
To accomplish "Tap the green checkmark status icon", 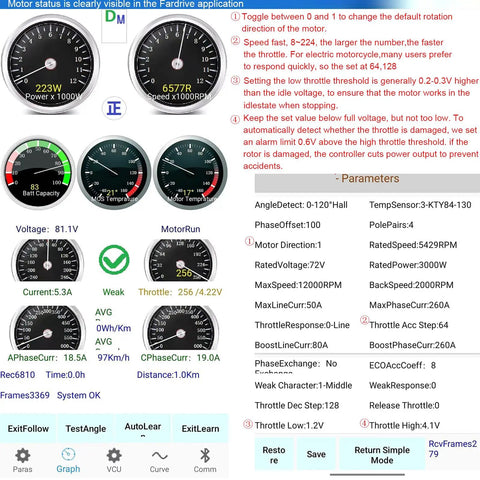I will pyautogui.click(x=114, y=260).
